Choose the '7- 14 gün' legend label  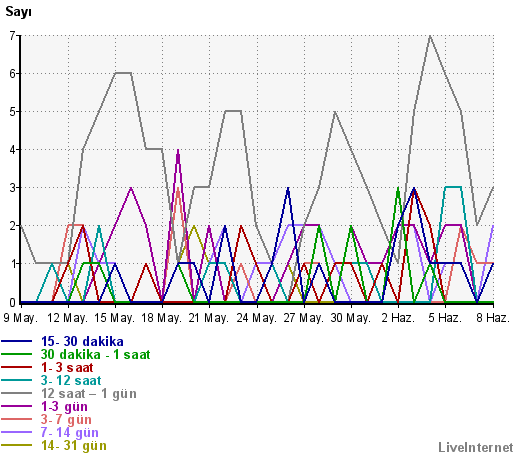coord(70,432)
